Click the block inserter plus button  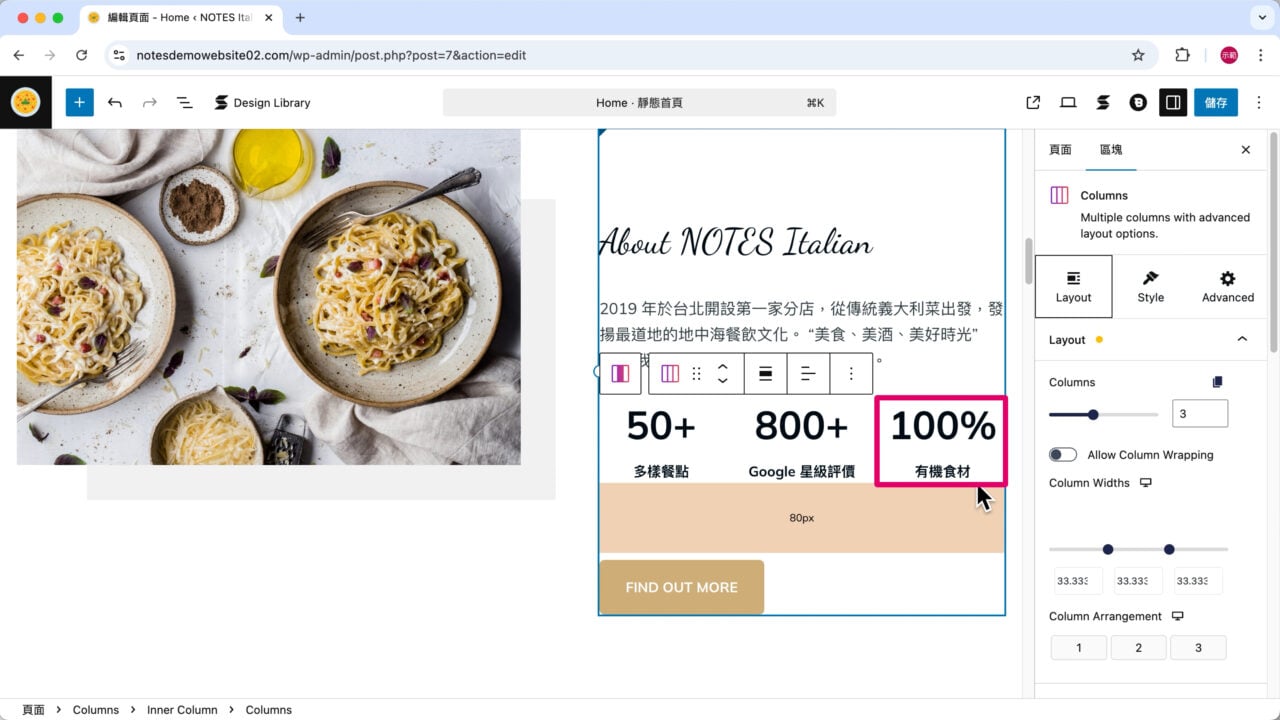pyautogui.click(x=79, y=102)
